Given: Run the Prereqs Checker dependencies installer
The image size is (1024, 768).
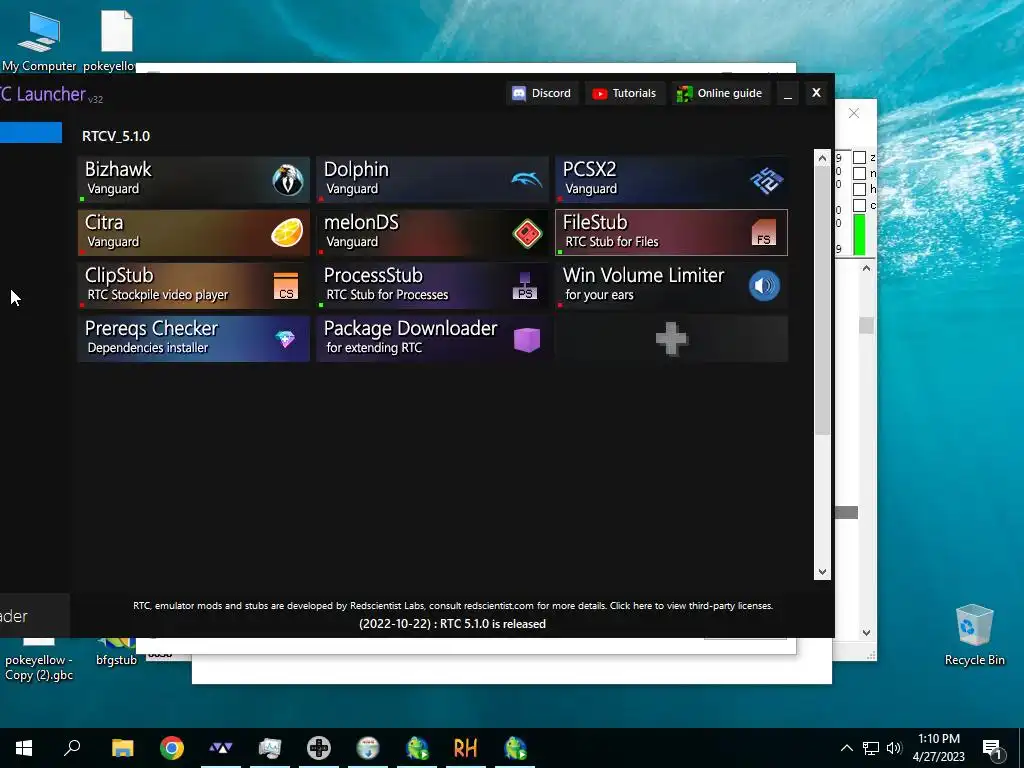Looking at the screenshot, I should coord(193,338).
